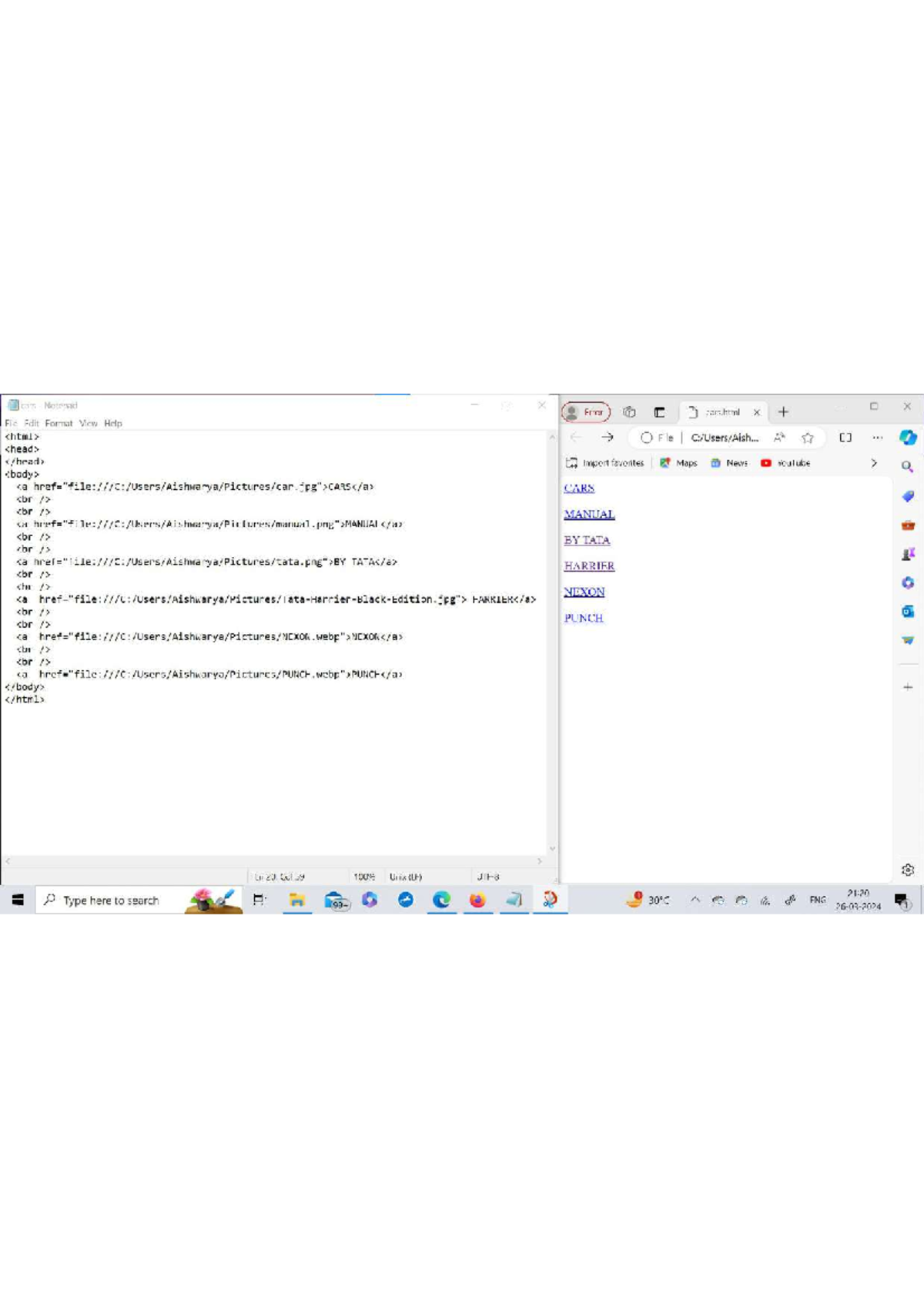Image resolution: width=924 pixels, height=1308 pixels.
Task: Go forward in Edge
Action: (x=607, y=438)
